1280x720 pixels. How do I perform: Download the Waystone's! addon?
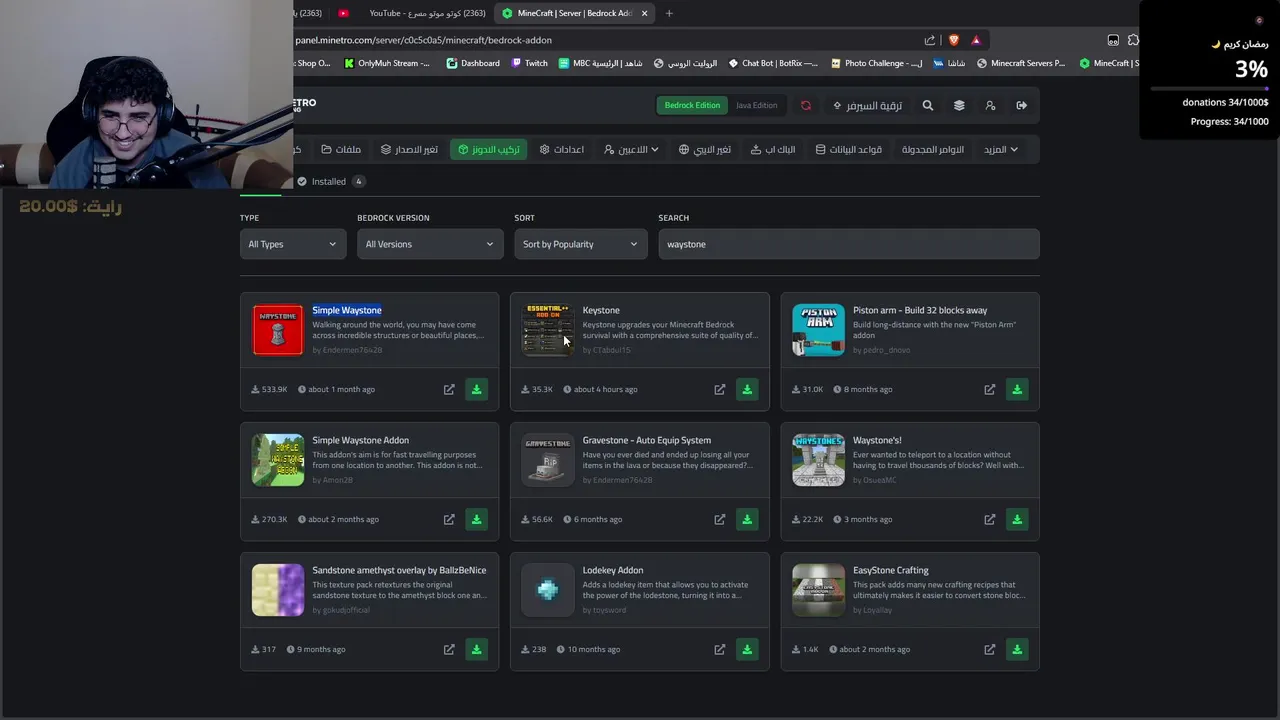(x=1017, y=519)
